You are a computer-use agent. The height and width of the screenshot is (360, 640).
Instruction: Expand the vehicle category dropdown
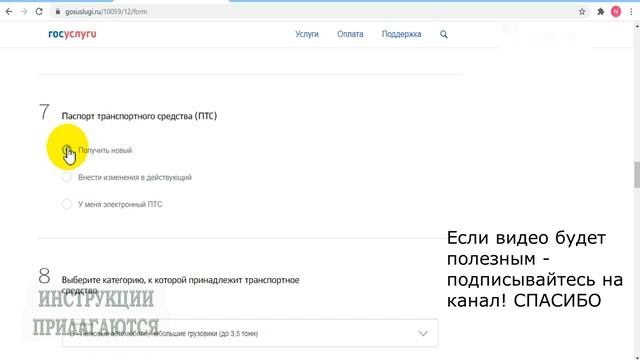(x=250, y=333)
